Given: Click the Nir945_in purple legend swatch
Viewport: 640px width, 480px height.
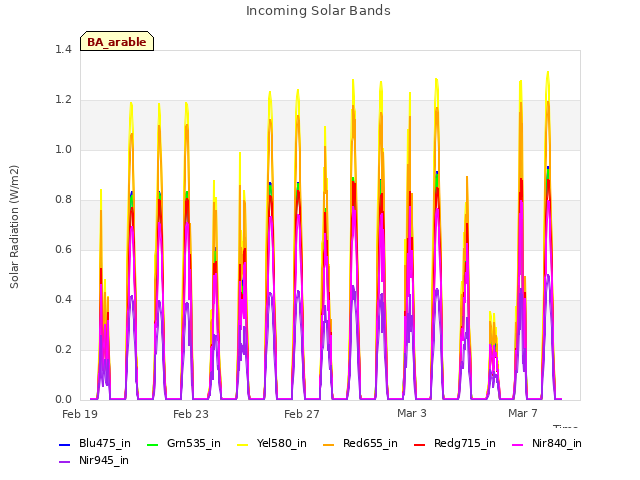Looking at the screenshot, I should [65, 462].
